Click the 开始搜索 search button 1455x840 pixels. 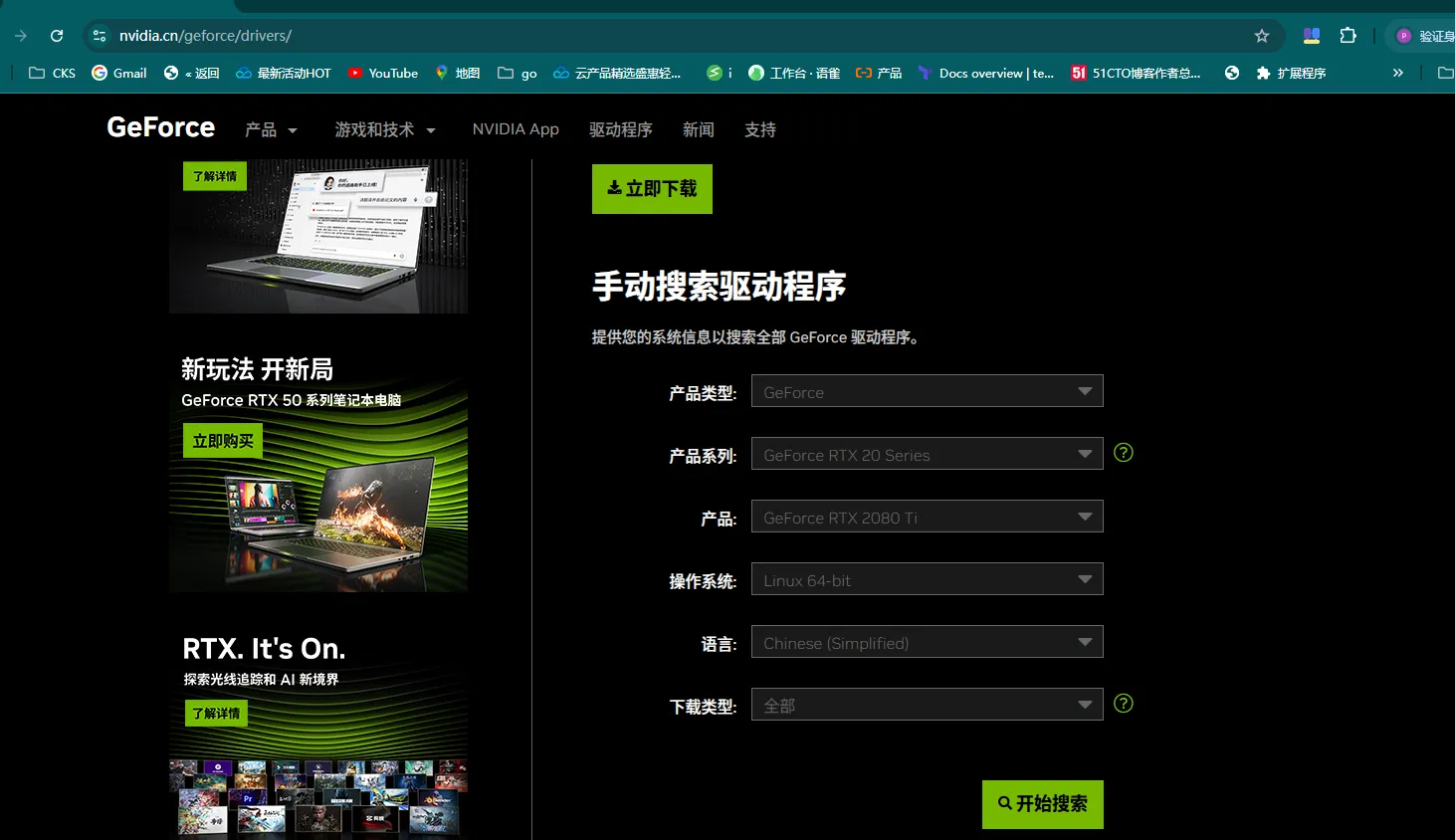pos(1043,804)
